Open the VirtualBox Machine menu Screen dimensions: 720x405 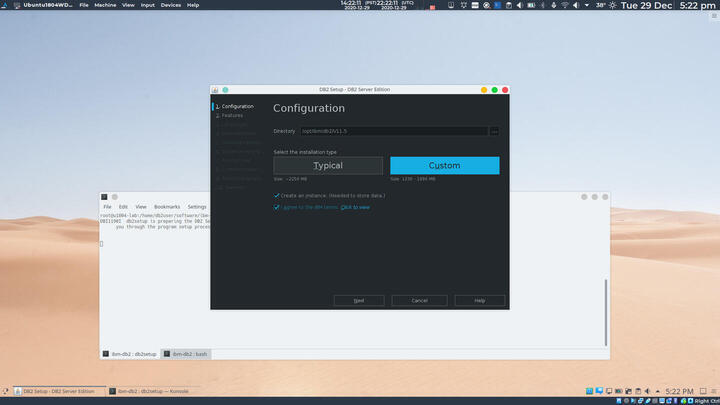[x=105, y=5]
